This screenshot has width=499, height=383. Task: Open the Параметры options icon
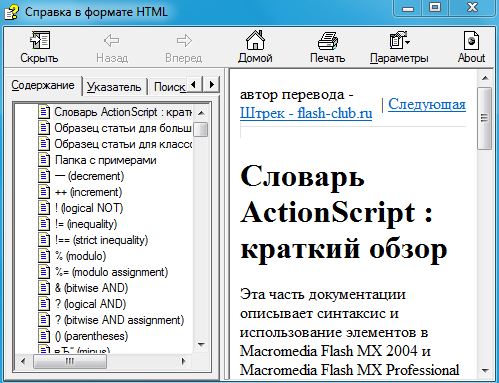(x=399, y=40)
